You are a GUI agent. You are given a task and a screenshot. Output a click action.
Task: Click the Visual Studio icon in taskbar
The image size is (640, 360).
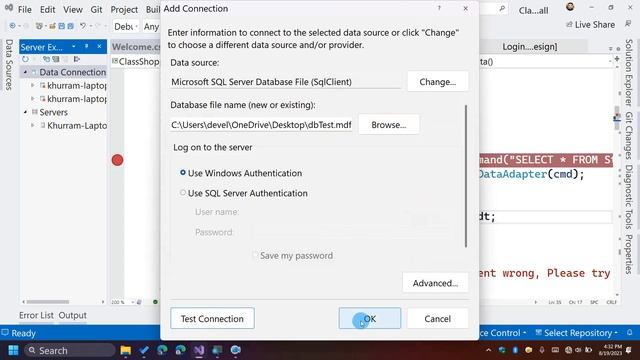(x=199, y=350)
